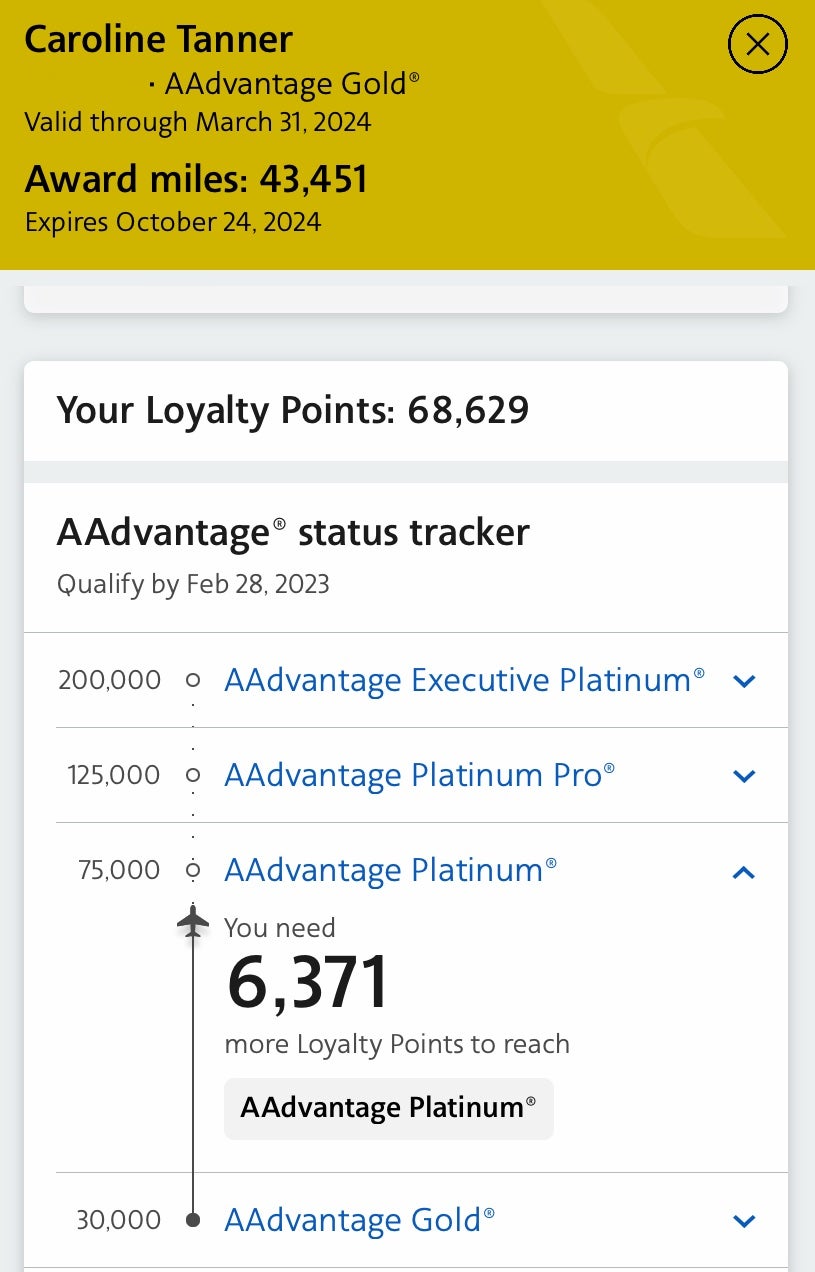Click the Award miles balance text
The image size is (815, 1272).
point(196,178)
